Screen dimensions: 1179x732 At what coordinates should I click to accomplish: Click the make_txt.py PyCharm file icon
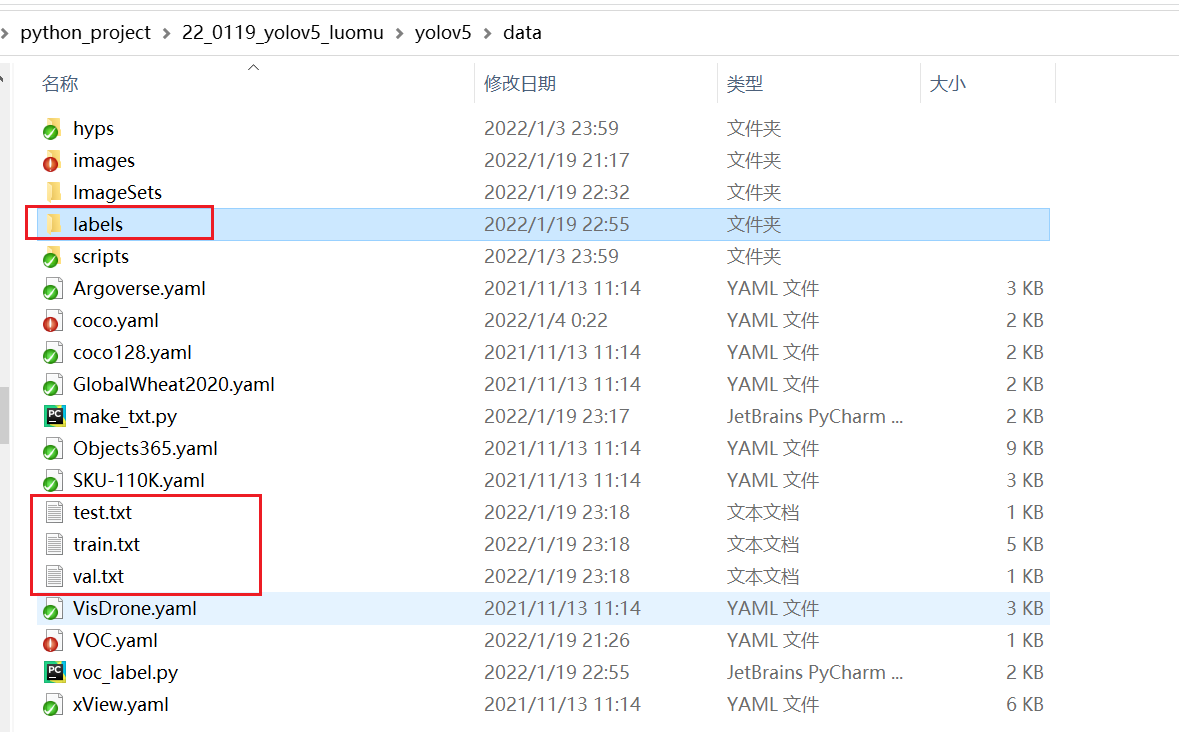tap(54, 417)
